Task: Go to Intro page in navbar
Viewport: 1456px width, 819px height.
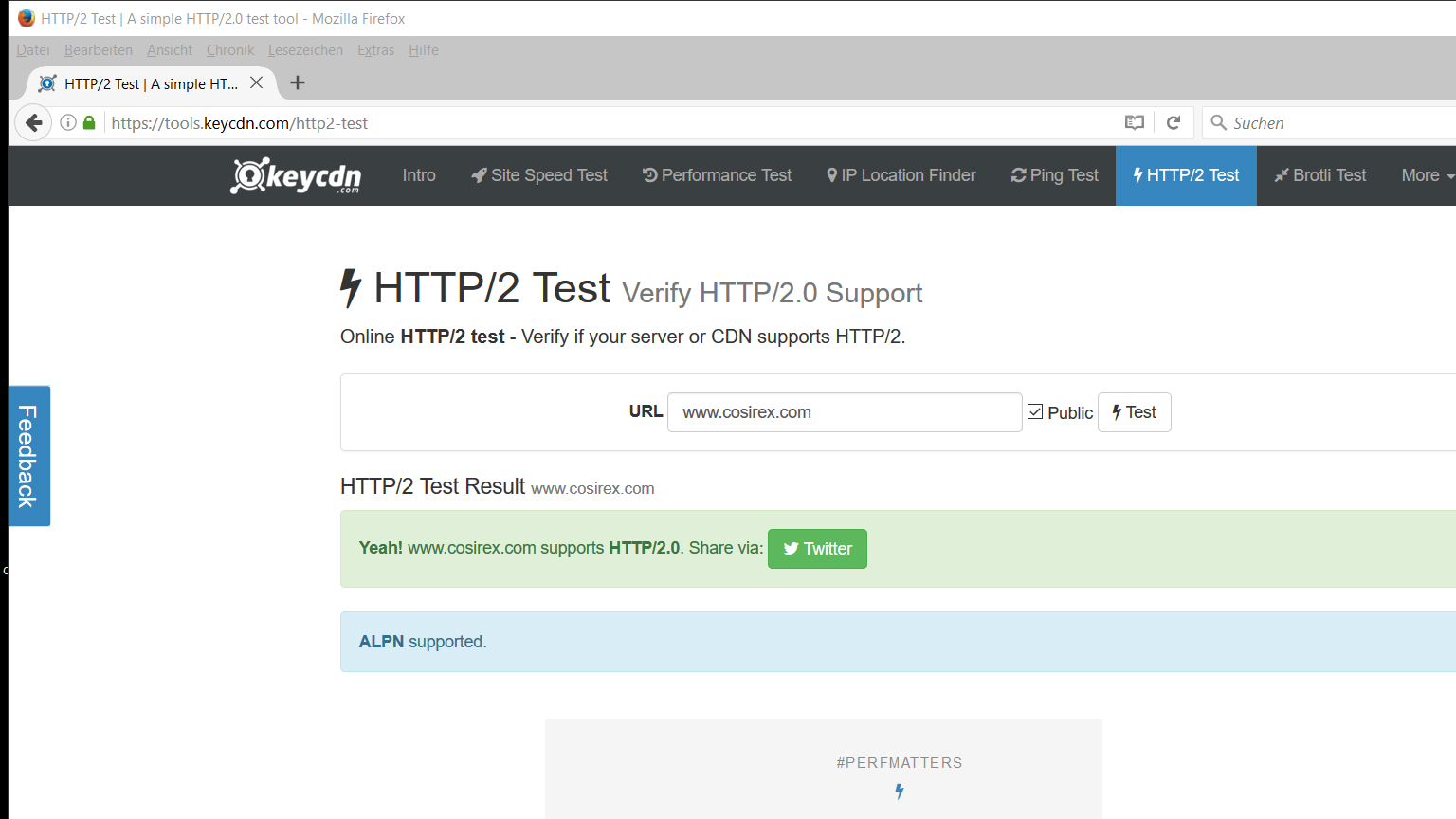Action: [x=419, y=175]
